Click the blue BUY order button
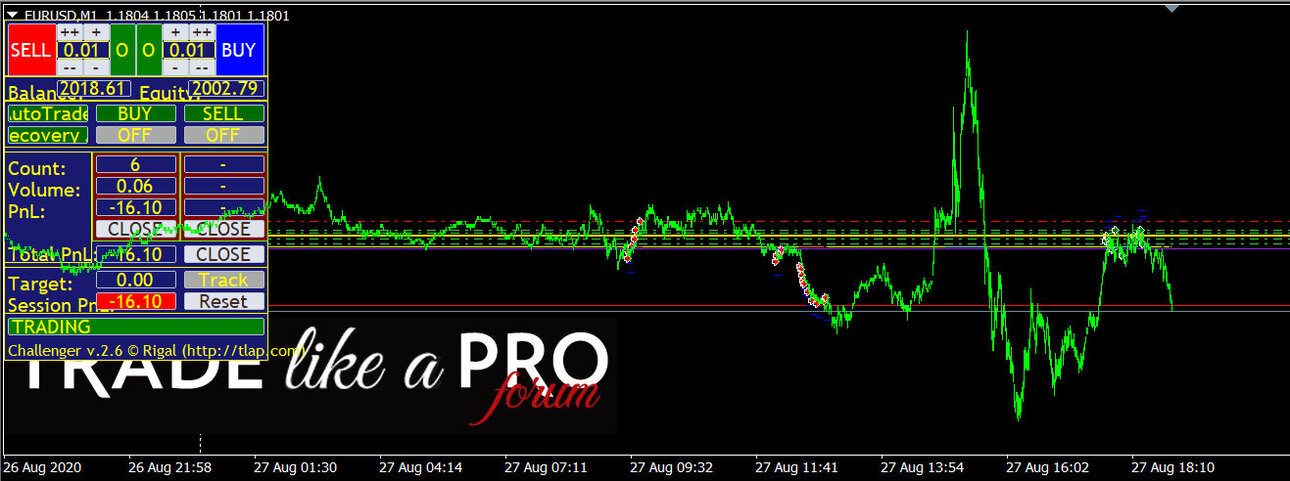Viewport: 1290px width, 481px height. [x=239, y=50]
